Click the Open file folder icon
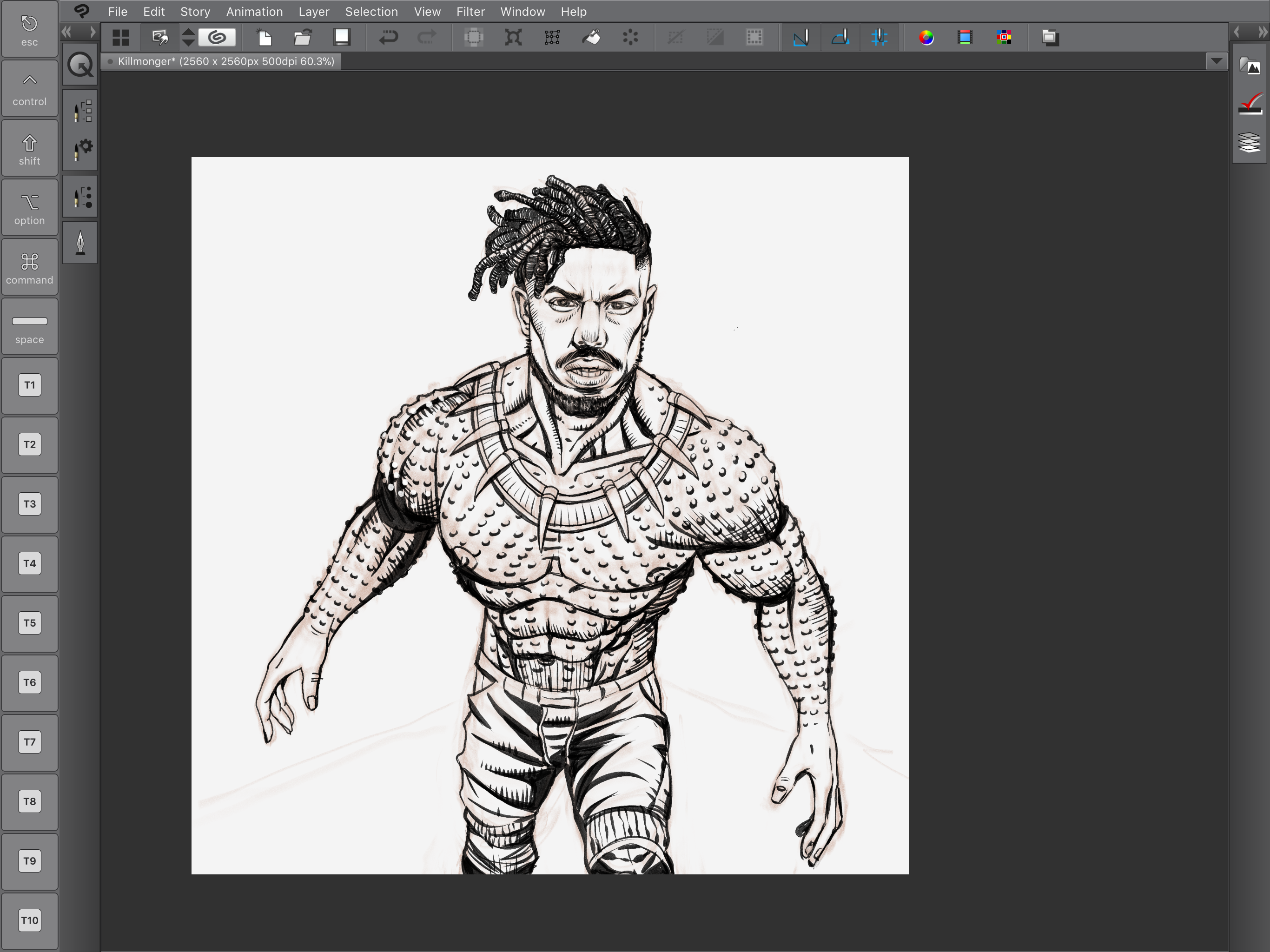 [x=303, y=38]
